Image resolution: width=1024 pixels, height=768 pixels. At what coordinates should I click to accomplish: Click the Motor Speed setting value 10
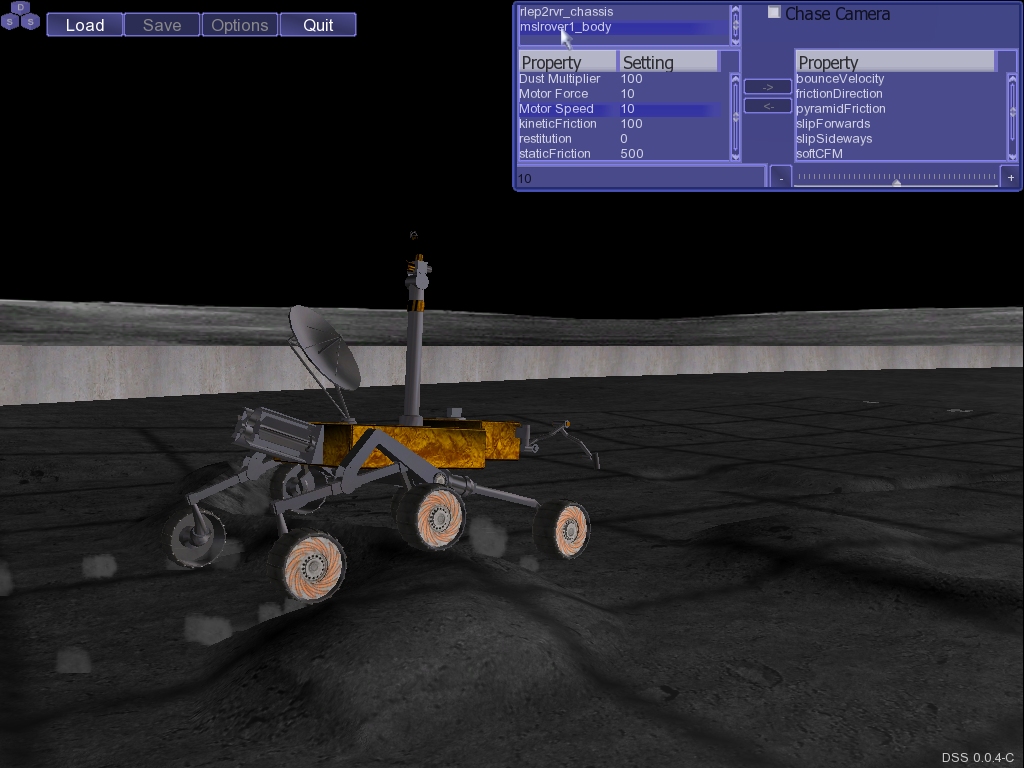[x=628, y=108]
